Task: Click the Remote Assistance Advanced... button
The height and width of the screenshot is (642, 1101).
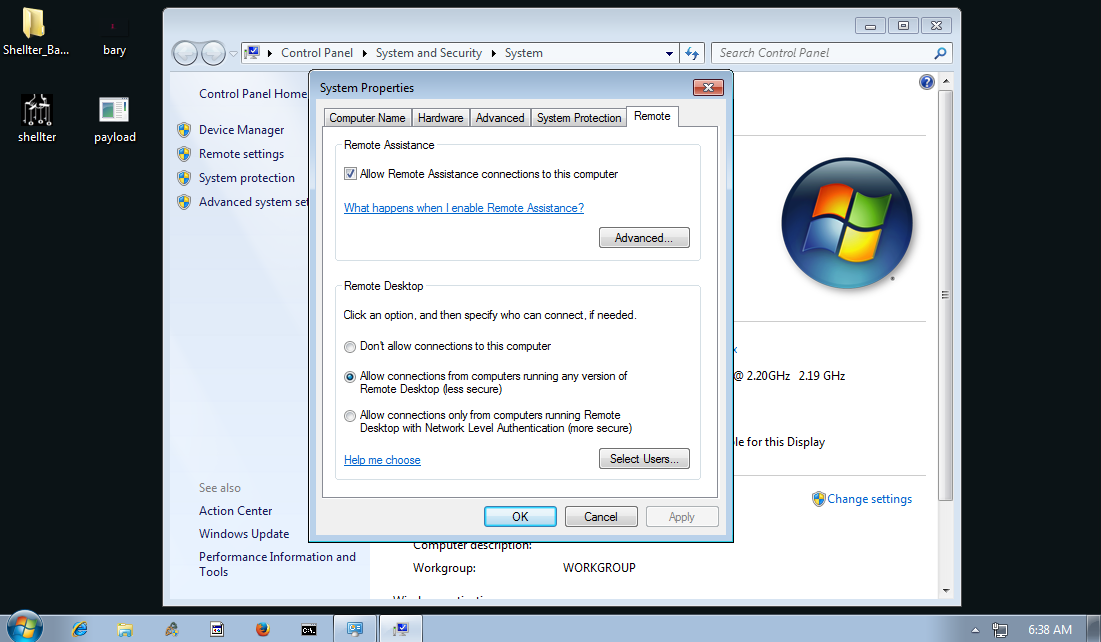Action: click(644, 238)
